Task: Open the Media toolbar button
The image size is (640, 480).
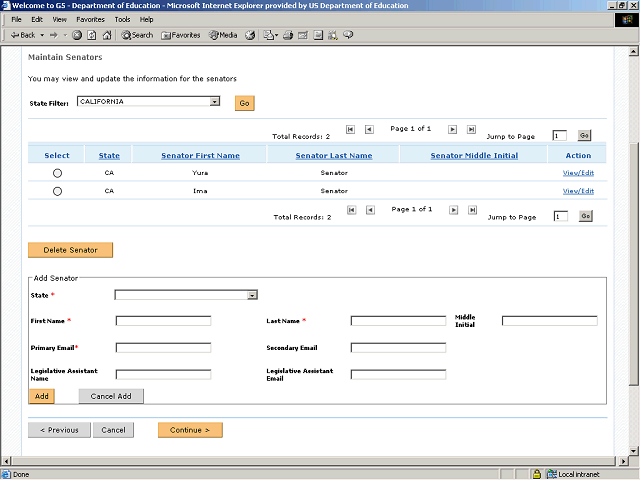Action: point(223,35)
